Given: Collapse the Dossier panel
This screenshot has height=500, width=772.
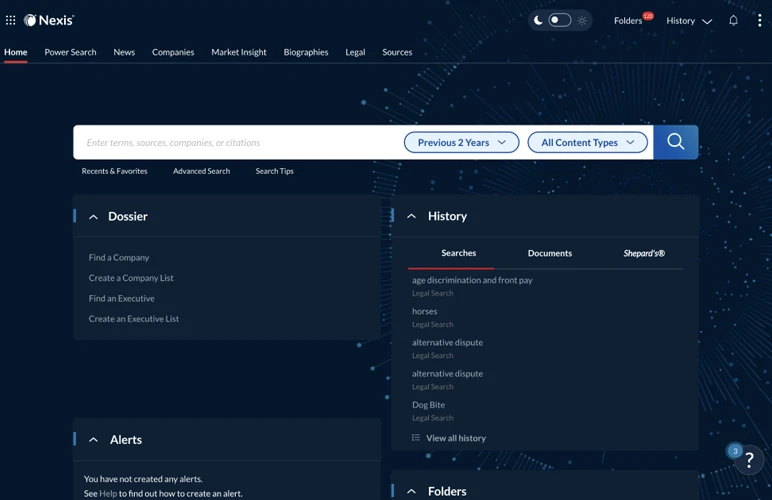Looking at the screenshot, I should 93,217.
